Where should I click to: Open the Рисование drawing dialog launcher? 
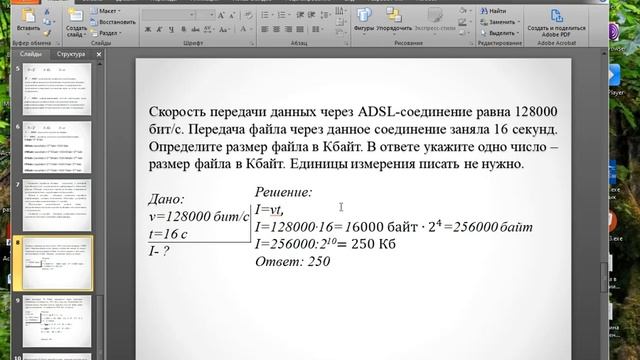[x=471, y=43]
